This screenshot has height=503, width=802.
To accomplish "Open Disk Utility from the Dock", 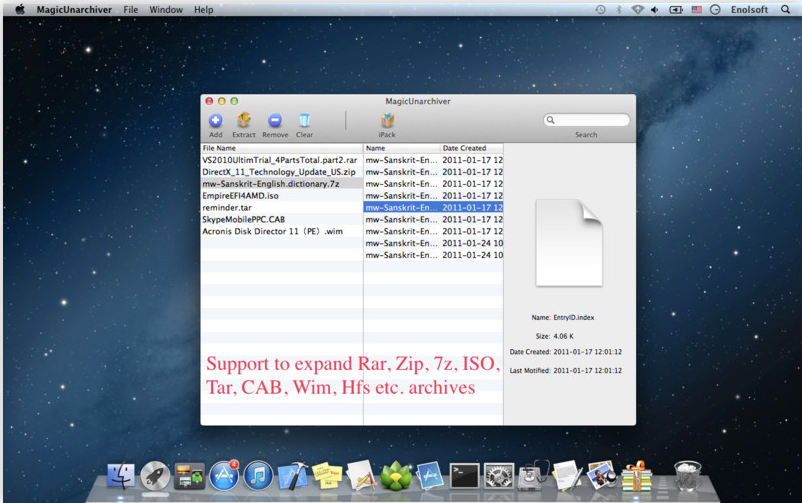I will [x=533, y=476].
